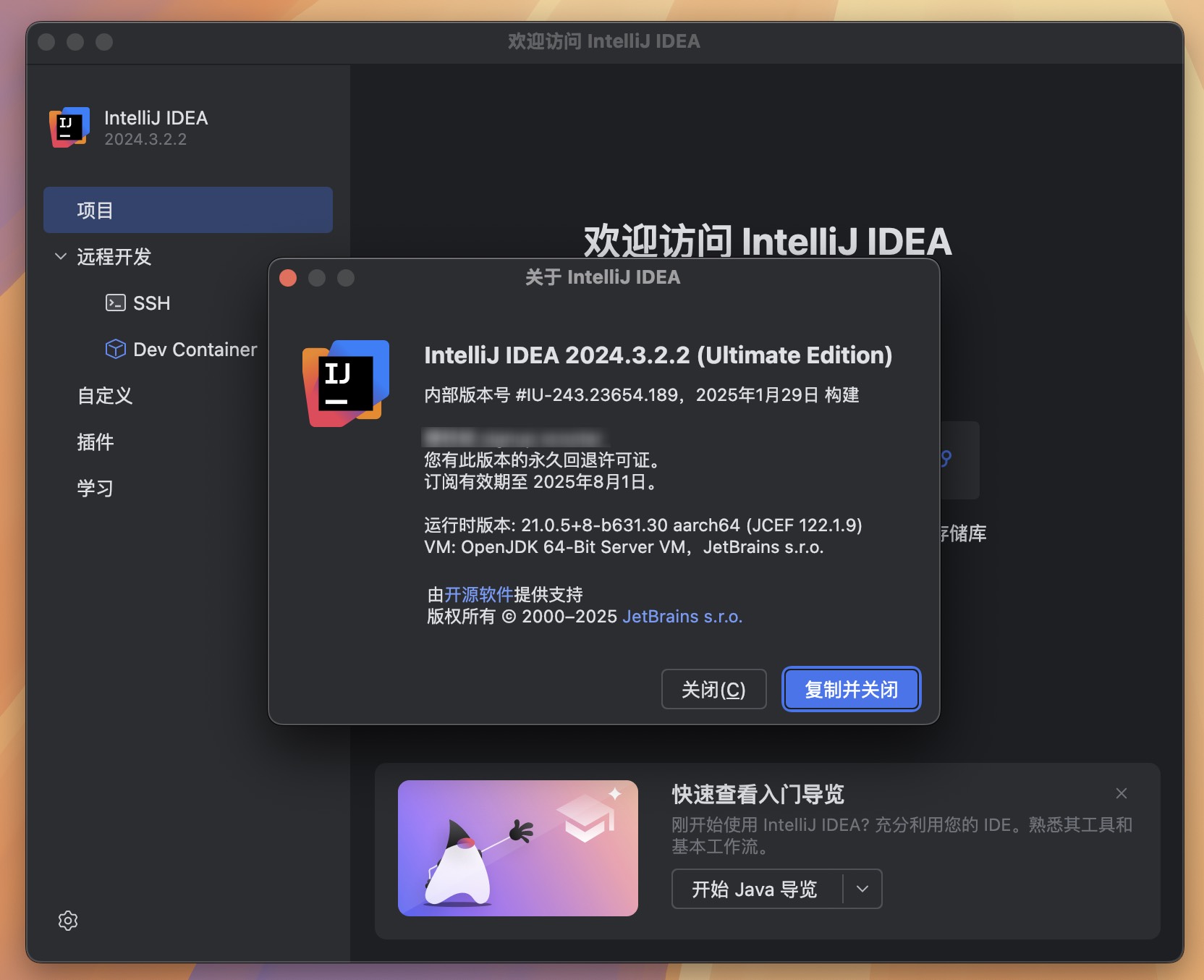Click the 订阅有效期至 2025年8月1日 text
This screenshot has width=1204, height=980.
(540, 482)
